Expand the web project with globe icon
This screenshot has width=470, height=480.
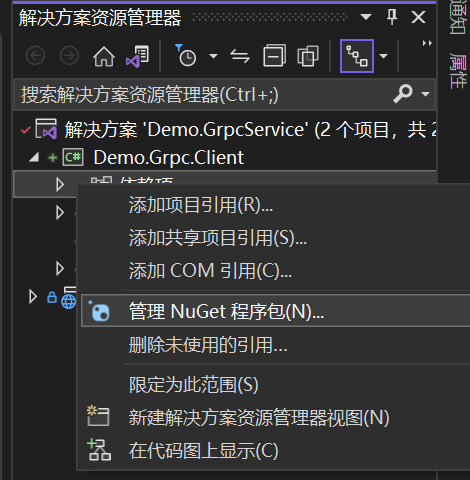point(33,297)
